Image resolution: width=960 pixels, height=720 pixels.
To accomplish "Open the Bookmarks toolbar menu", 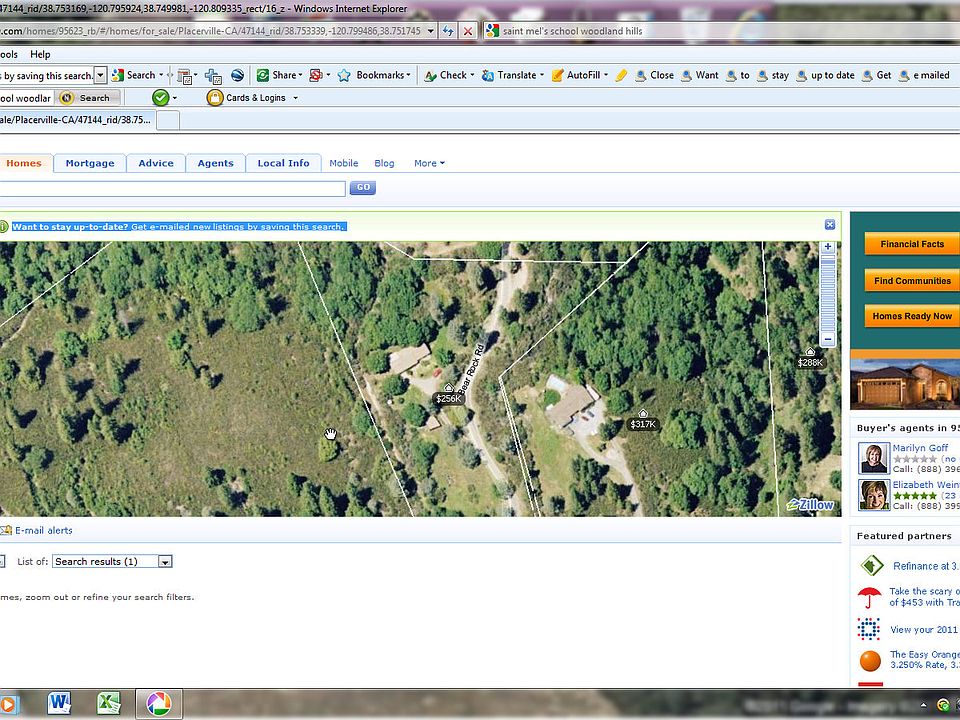I will point(374,75).
